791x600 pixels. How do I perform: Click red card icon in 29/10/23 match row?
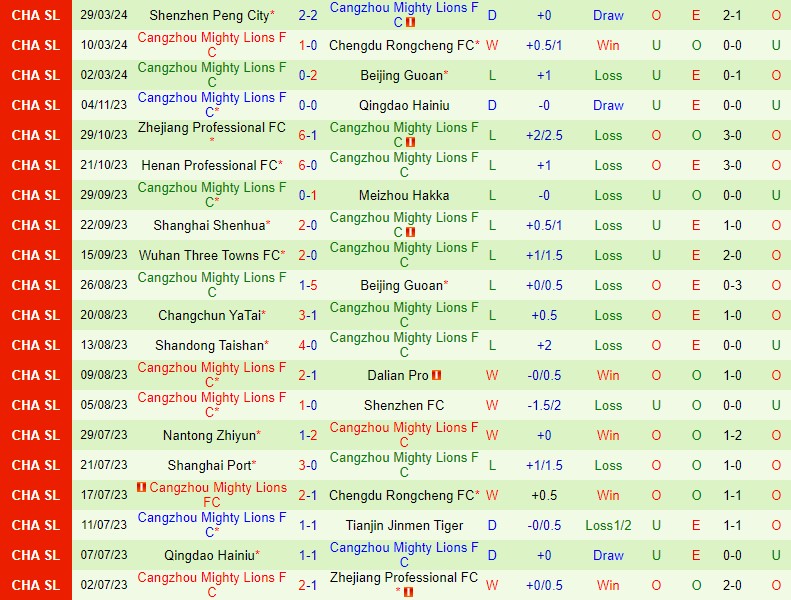point(411,142)
